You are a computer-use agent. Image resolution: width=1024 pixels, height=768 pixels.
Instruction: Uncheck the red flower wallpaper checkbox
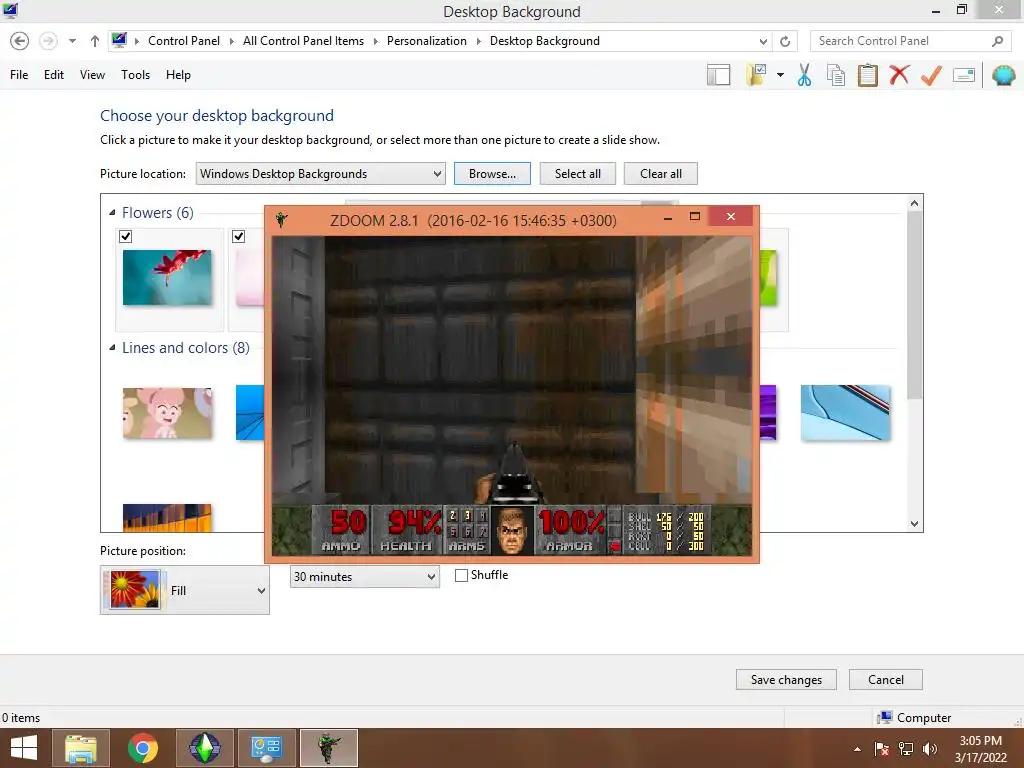tap(126, 236)
